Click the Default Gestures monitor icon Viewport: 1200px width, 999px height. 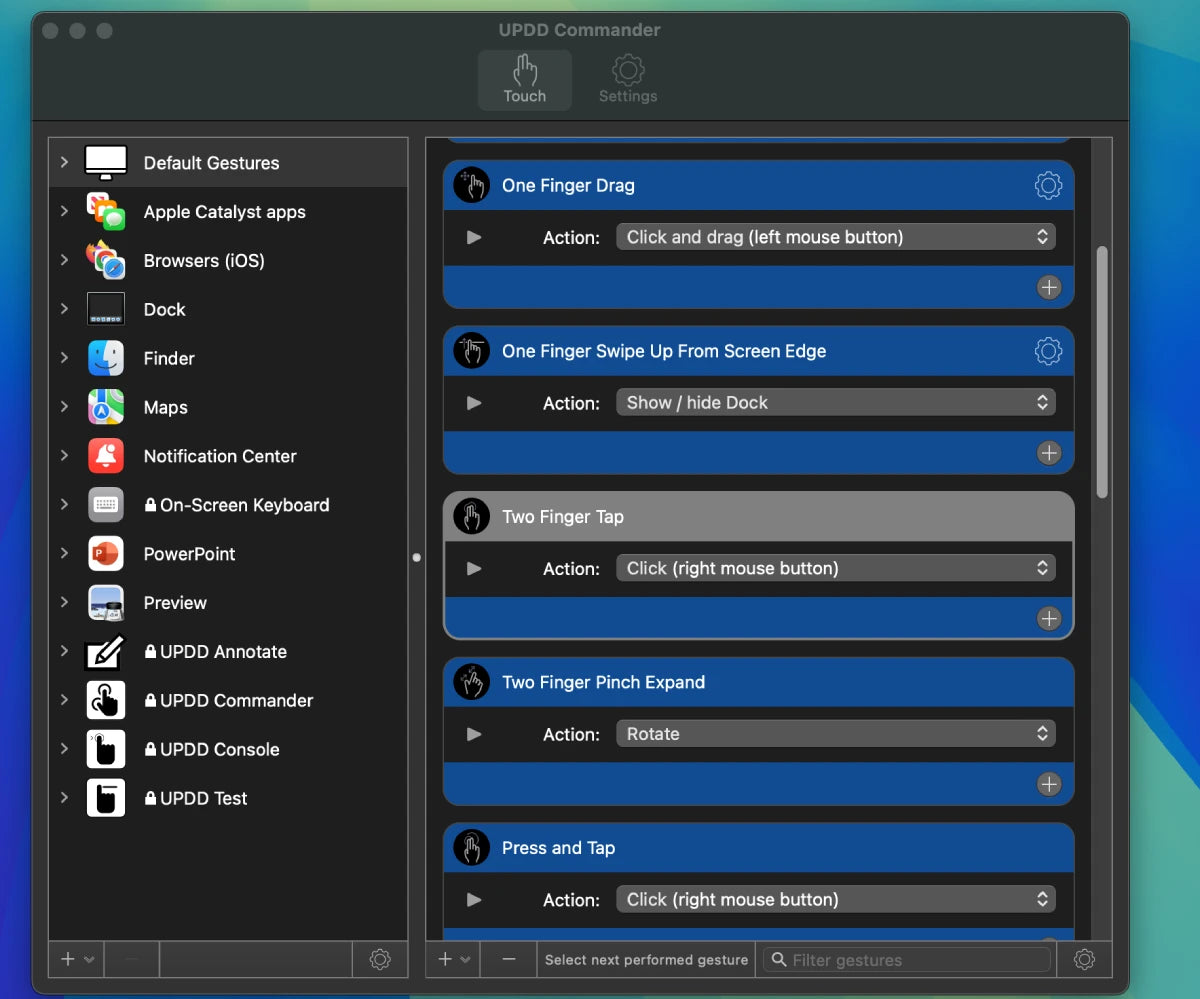pos(106,162)
